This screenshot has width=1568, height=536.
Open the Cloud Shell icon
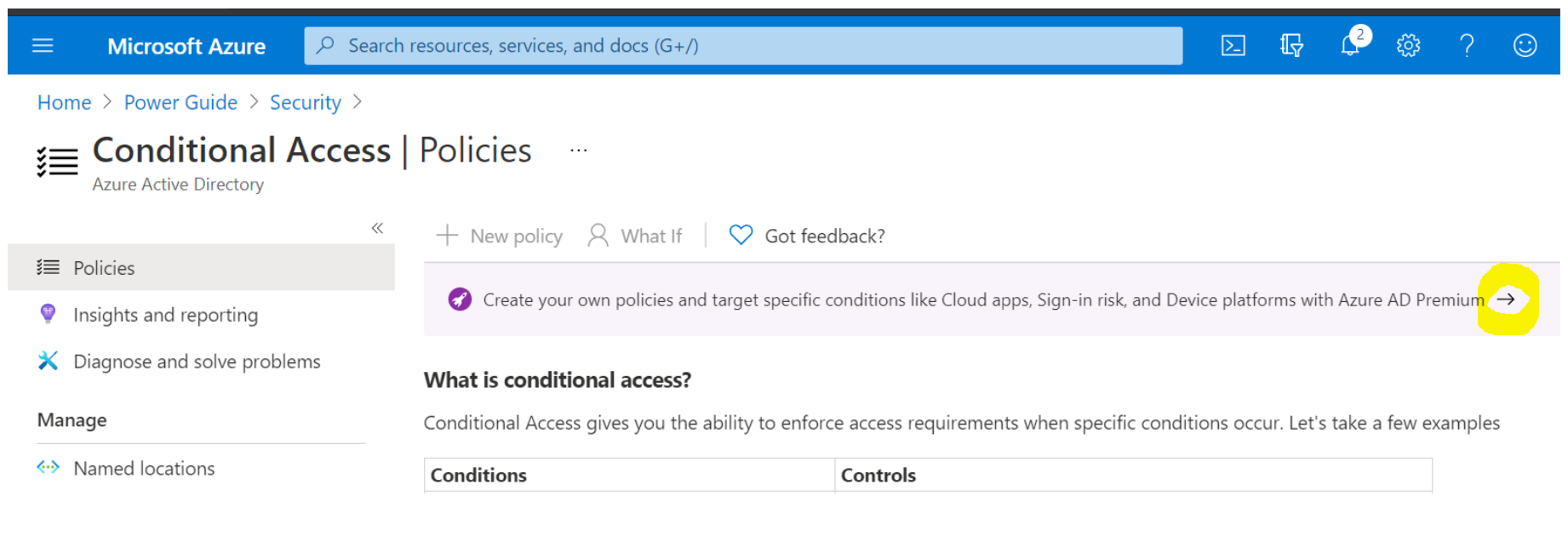coord(1233,46)
